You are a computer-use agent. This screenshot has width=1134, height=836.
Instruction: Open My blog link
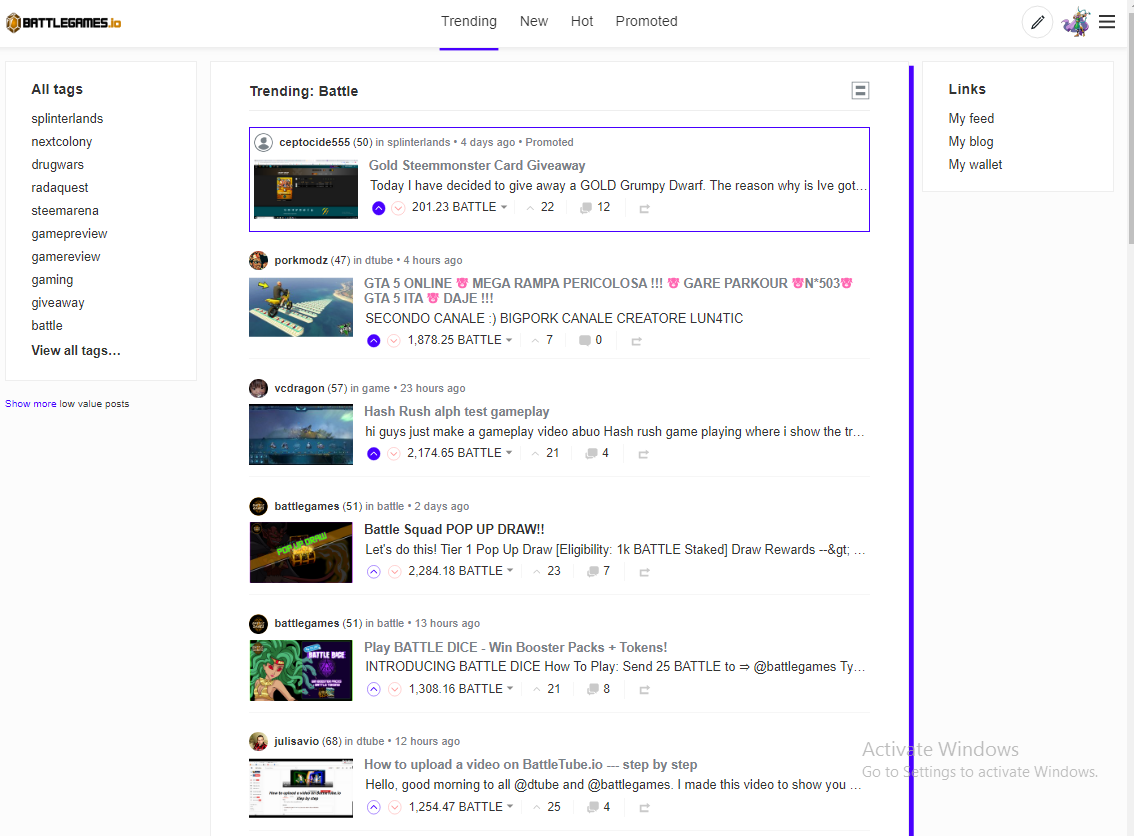(971, 142)
